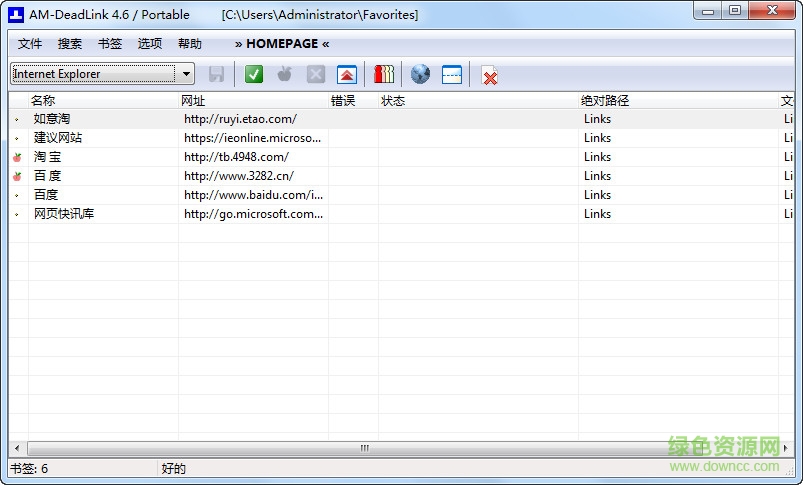The height and width of the screenshot is (485, 803).
Task: Click the red double-arrow sort icon
Action: (347, 74)
